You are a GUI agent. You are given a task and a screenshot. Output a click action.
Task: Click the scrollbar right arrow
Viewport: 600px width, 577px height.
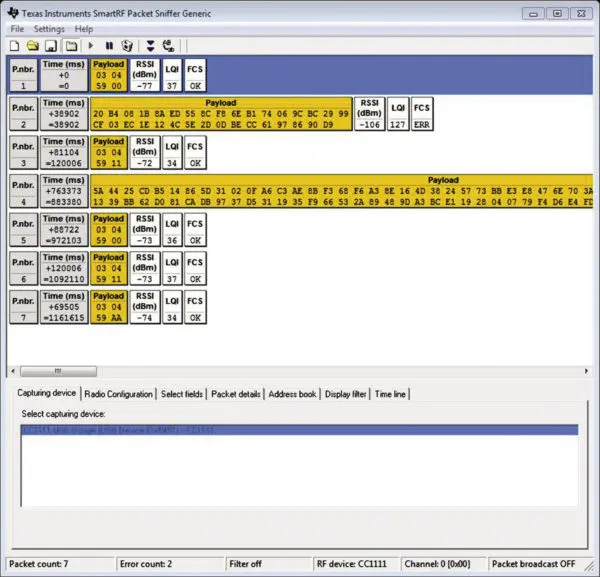click(586, 371)
